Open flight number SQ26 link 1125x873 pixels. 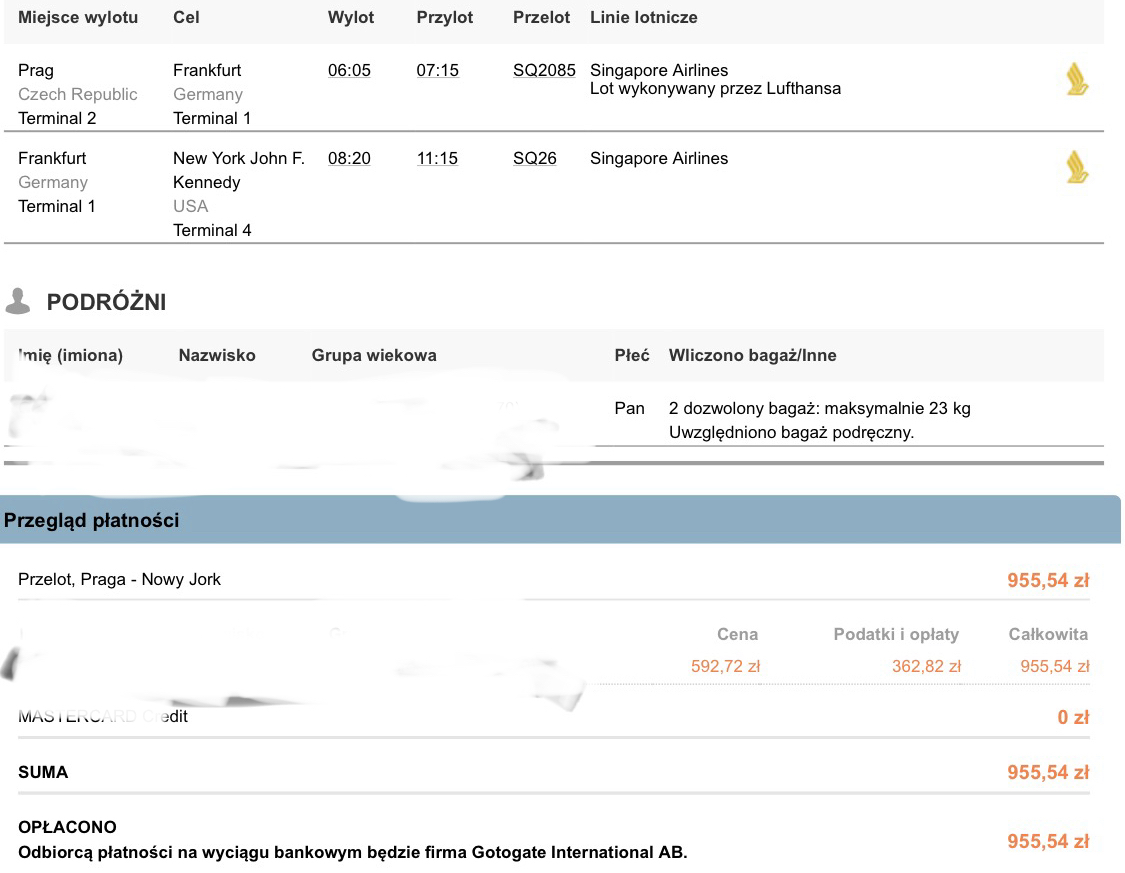pos(535,159)
